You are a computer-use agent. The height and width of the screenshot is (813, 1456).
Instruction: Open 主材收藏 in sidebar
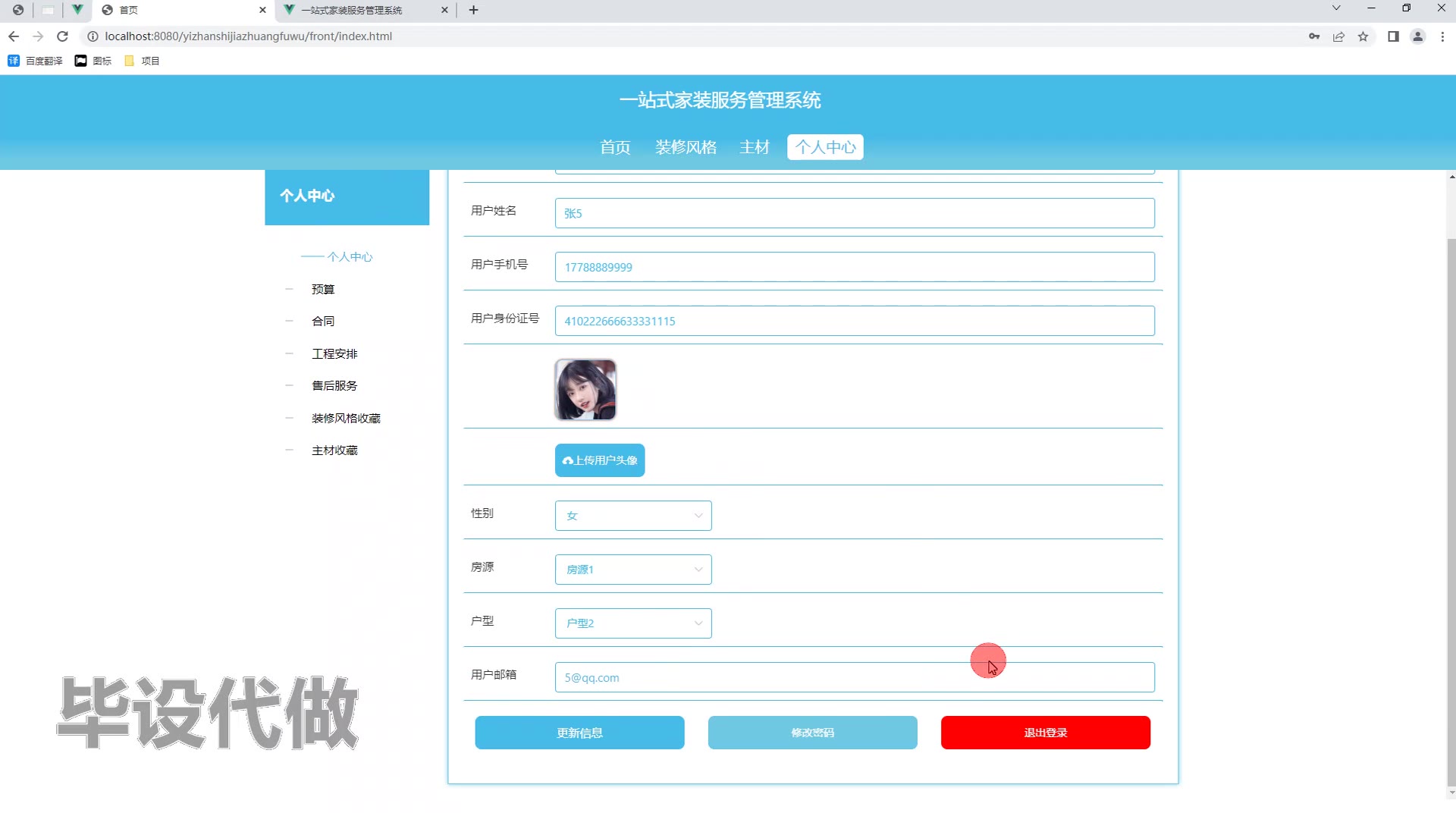click(x=334, y=450)
